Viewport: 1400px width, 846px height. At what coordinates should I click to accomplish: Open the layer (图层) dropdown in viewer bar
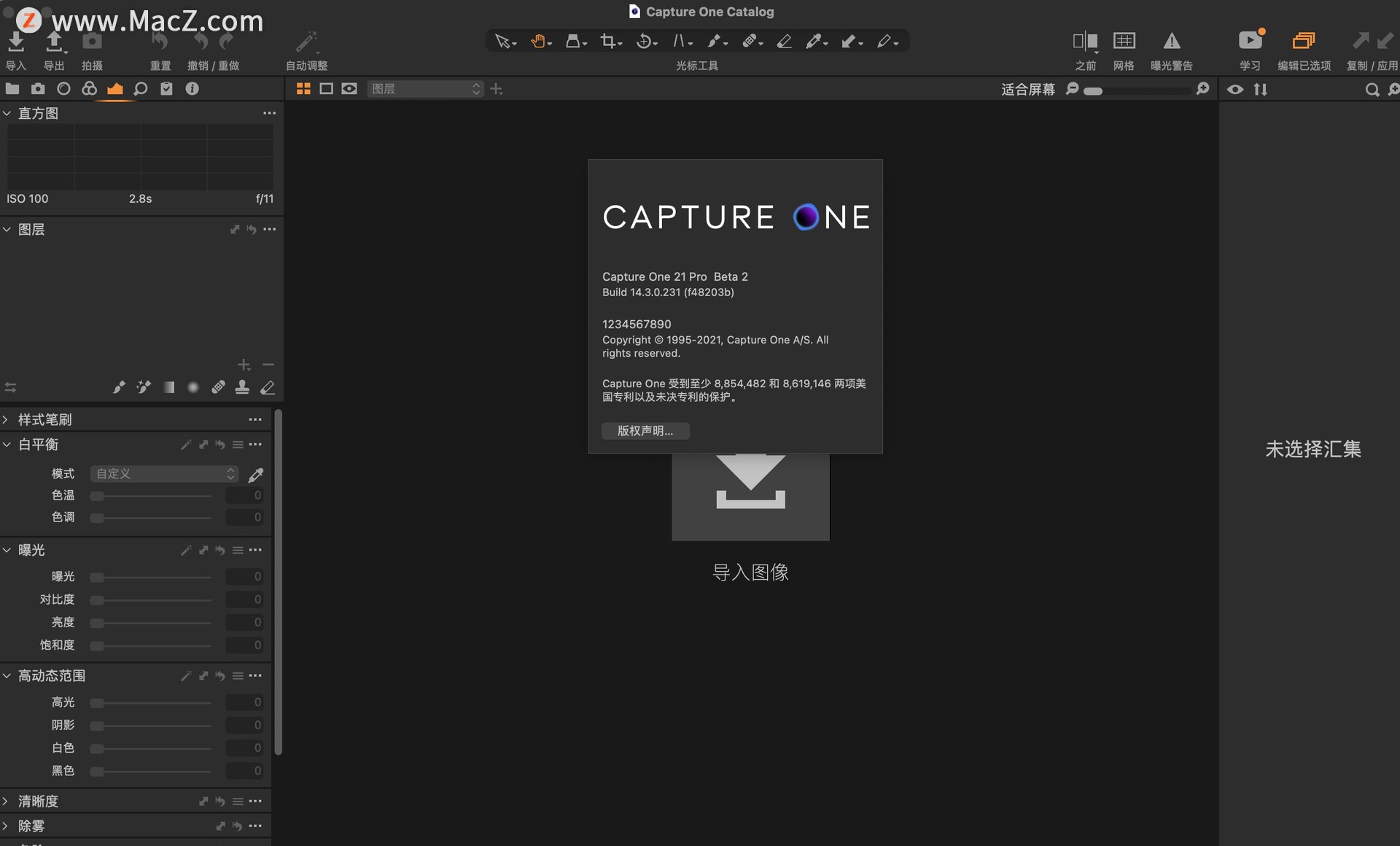tap(425, 88)
